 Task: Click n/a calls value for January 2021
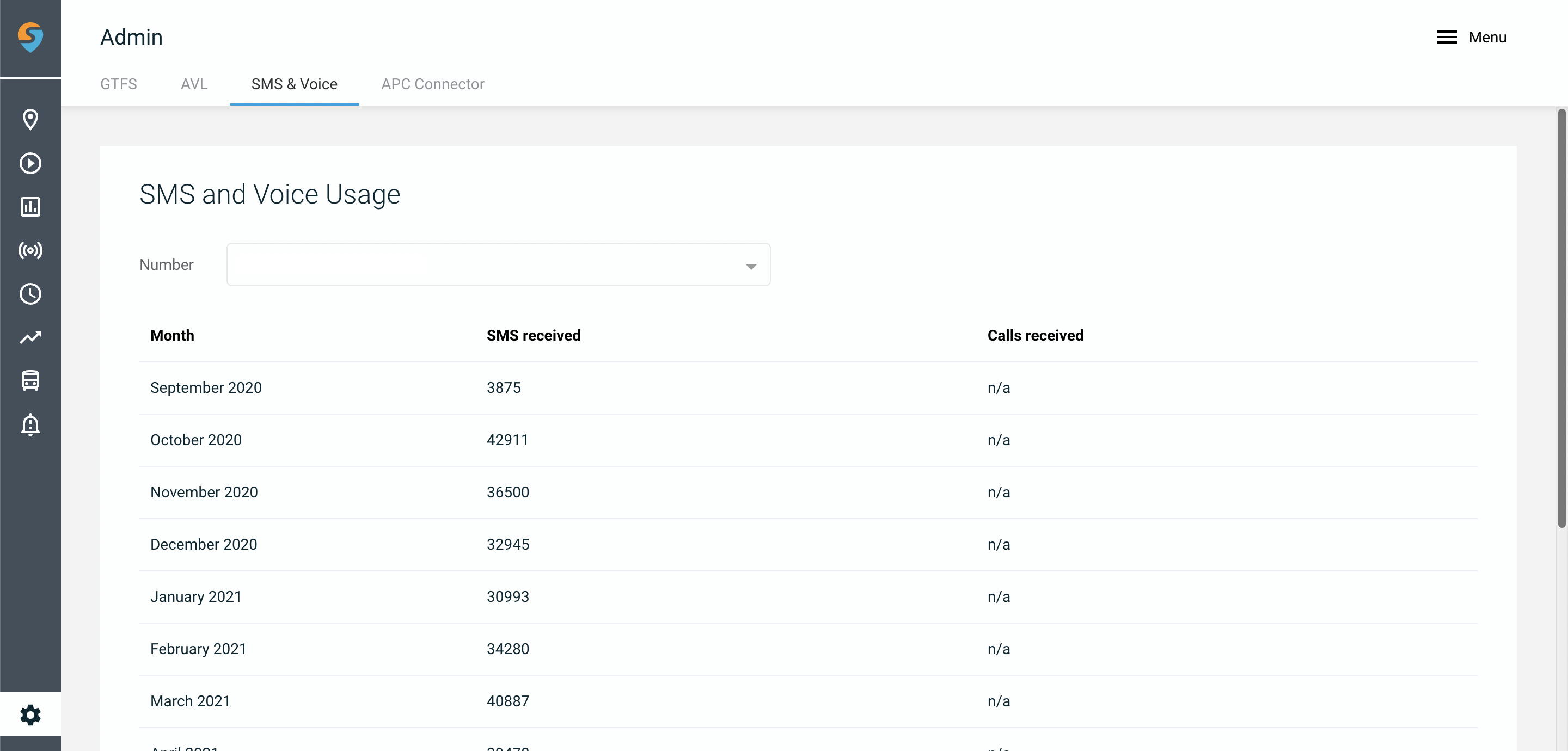pyautogui.click(x=999, y=596)
